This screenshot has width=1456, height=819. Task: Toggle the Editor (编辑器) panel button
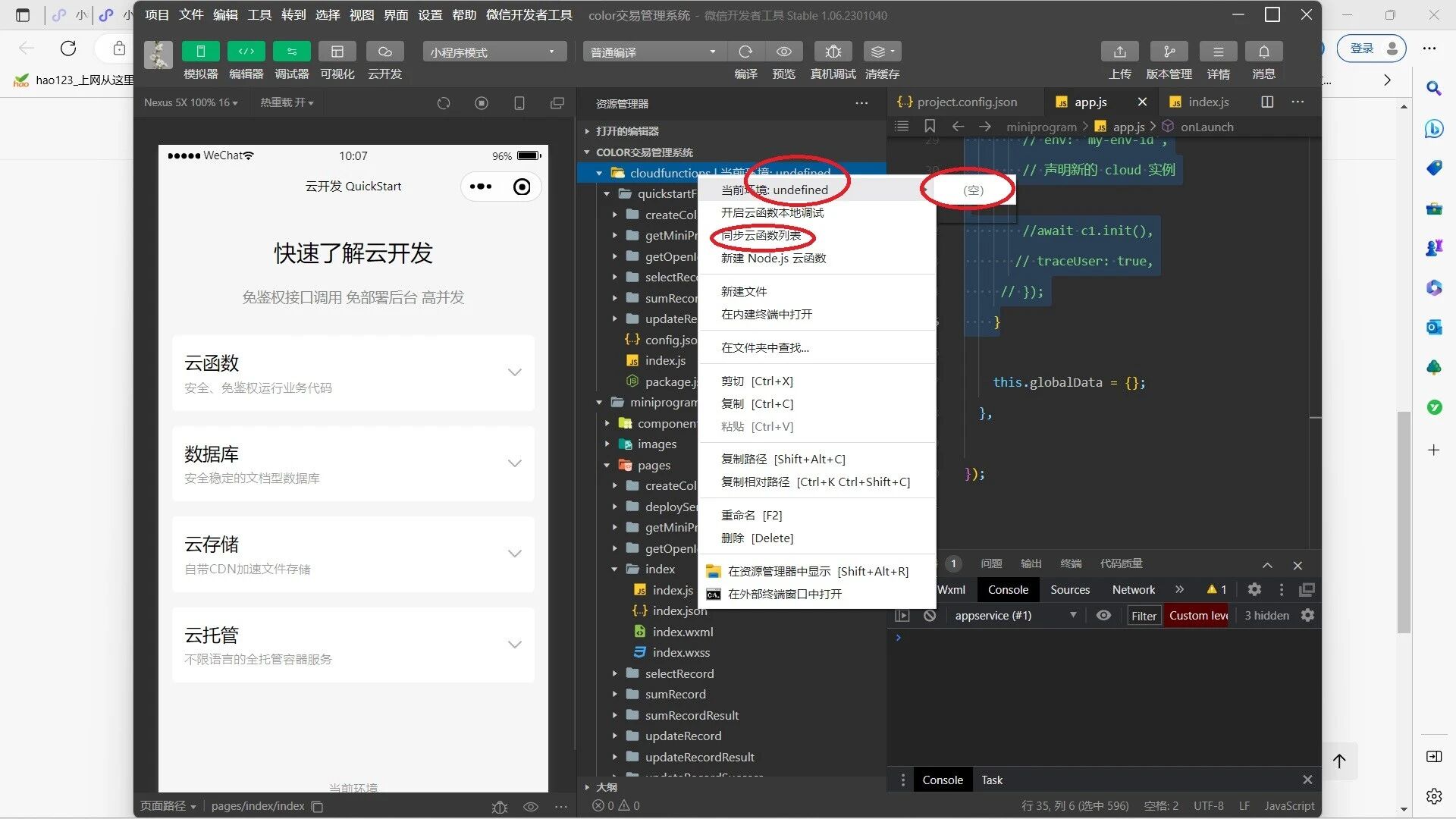[x=246, y=52]
